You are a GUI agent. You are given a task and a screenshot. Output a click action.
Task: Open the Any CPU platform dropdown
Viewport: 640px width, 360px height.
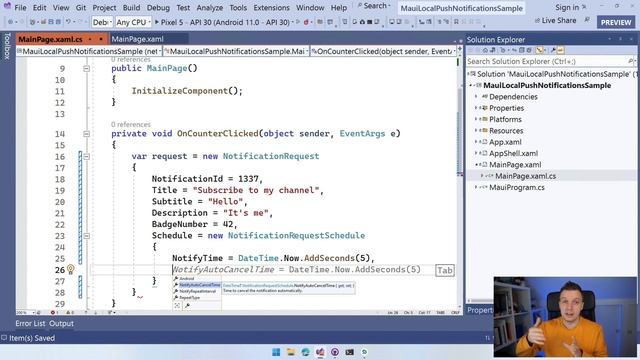click(x=133, y=22)
